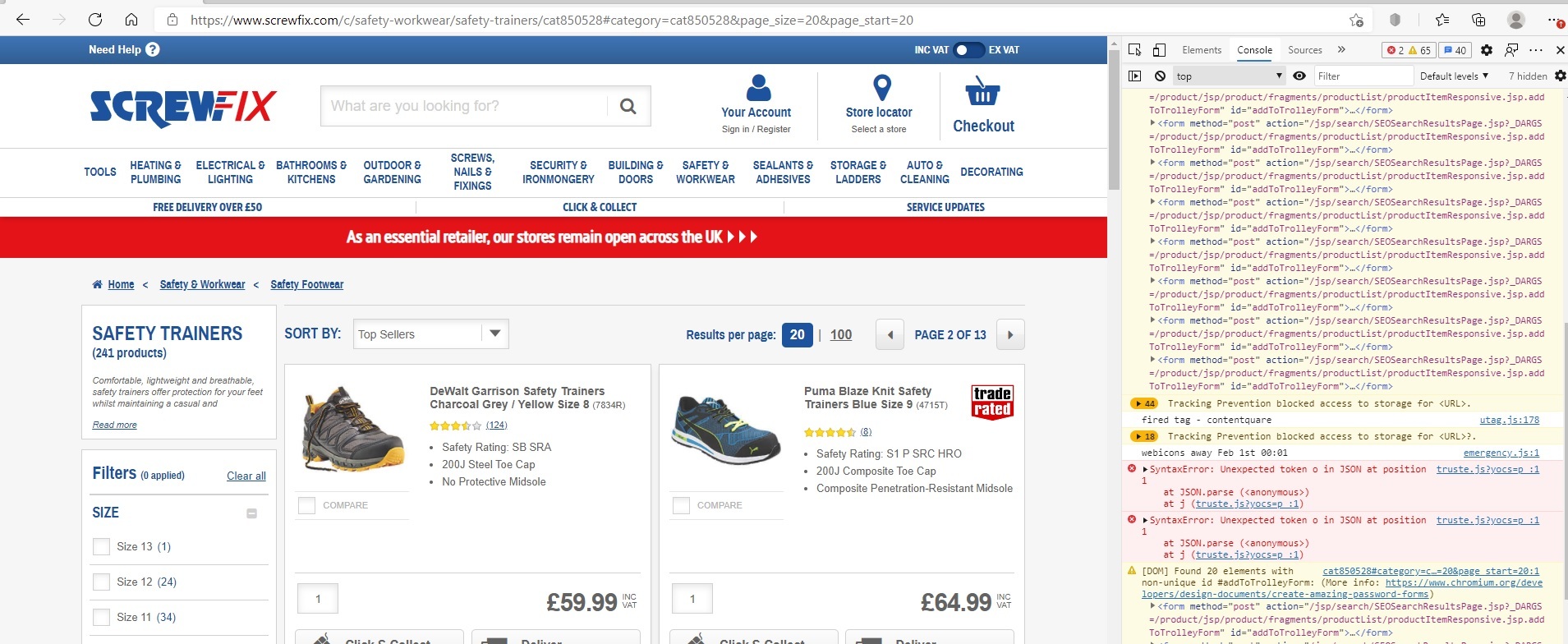Click the Need Help question mark icon
Viewport: 1568px width, 644px height.
153,49
